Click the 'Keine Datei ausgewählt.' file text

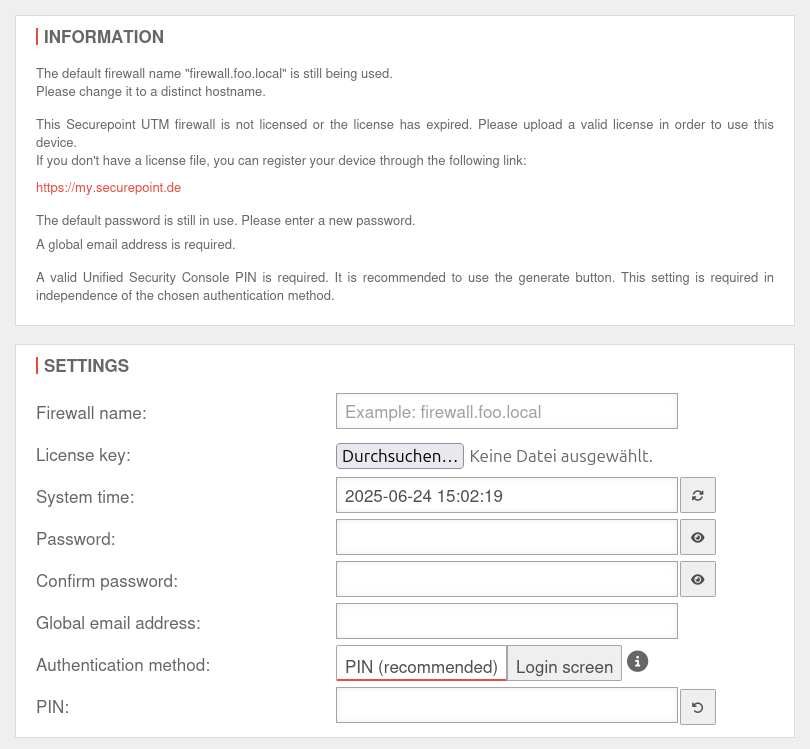[561, 456]
